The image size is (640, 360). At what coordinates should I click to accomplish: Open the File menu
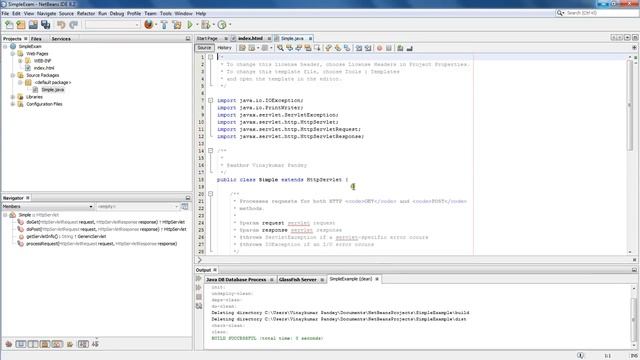(x=5, y=13)
